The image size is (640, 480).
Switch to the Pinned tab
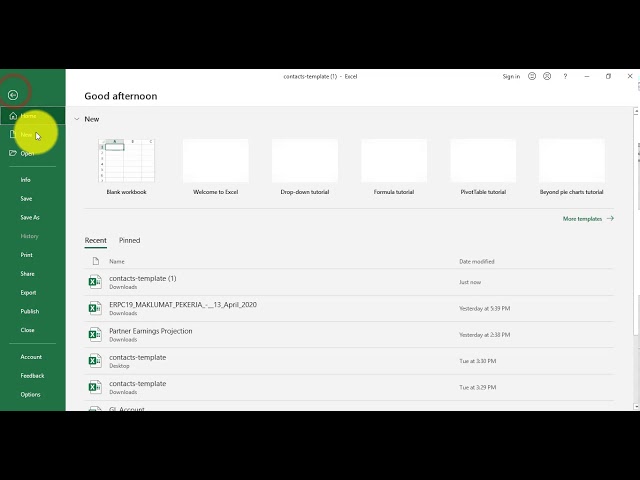(x=129, y=240)
